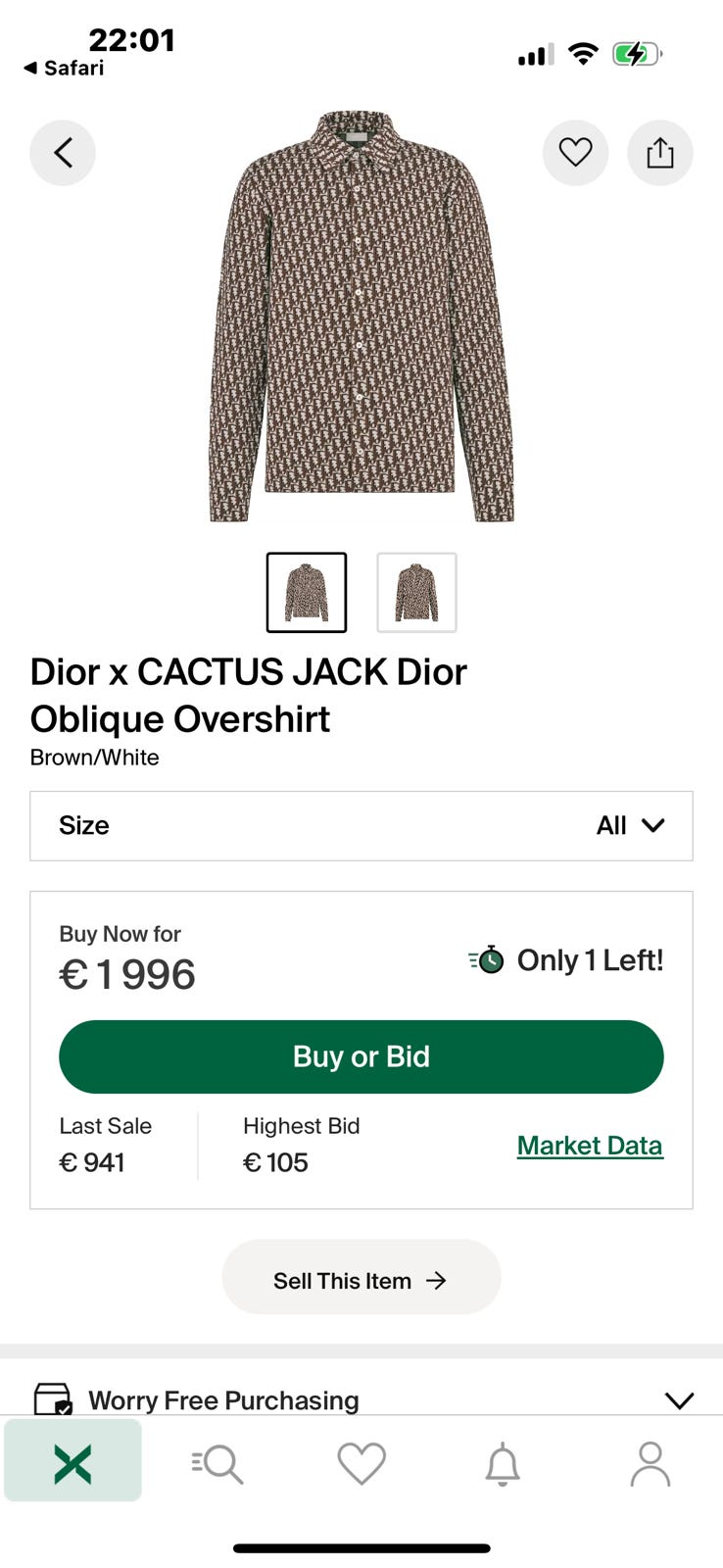
Task: Open the favorites heart tab
Action: pyautogui.click(x=361, y=1464)
